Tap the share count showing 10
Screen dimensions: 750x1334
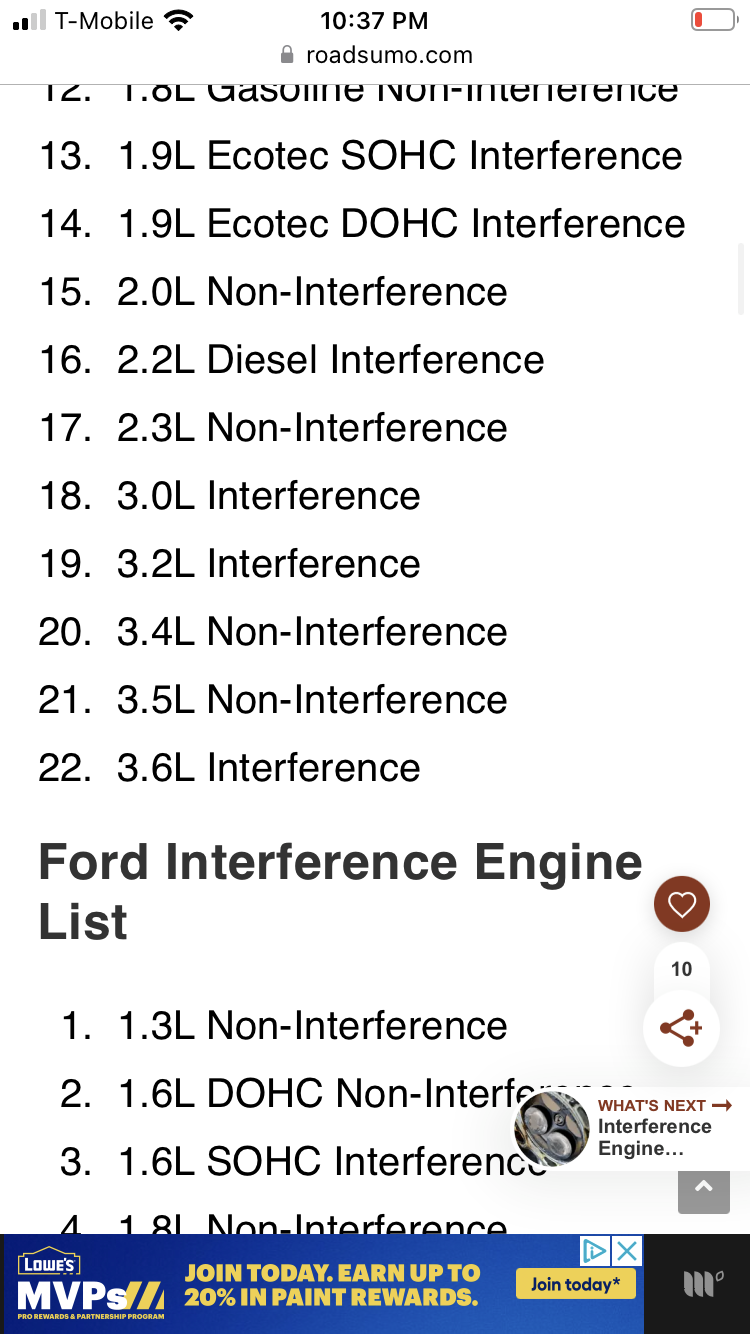click(x=681, y=968)
